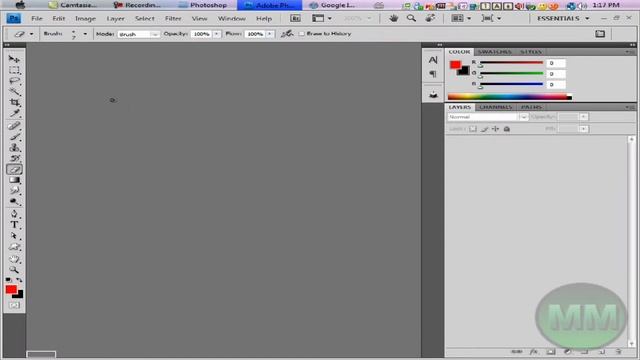This screenshot has height=360, width=640.
Task: Click the Zoom magnifier in application bar
Action: tap(411, 18)
